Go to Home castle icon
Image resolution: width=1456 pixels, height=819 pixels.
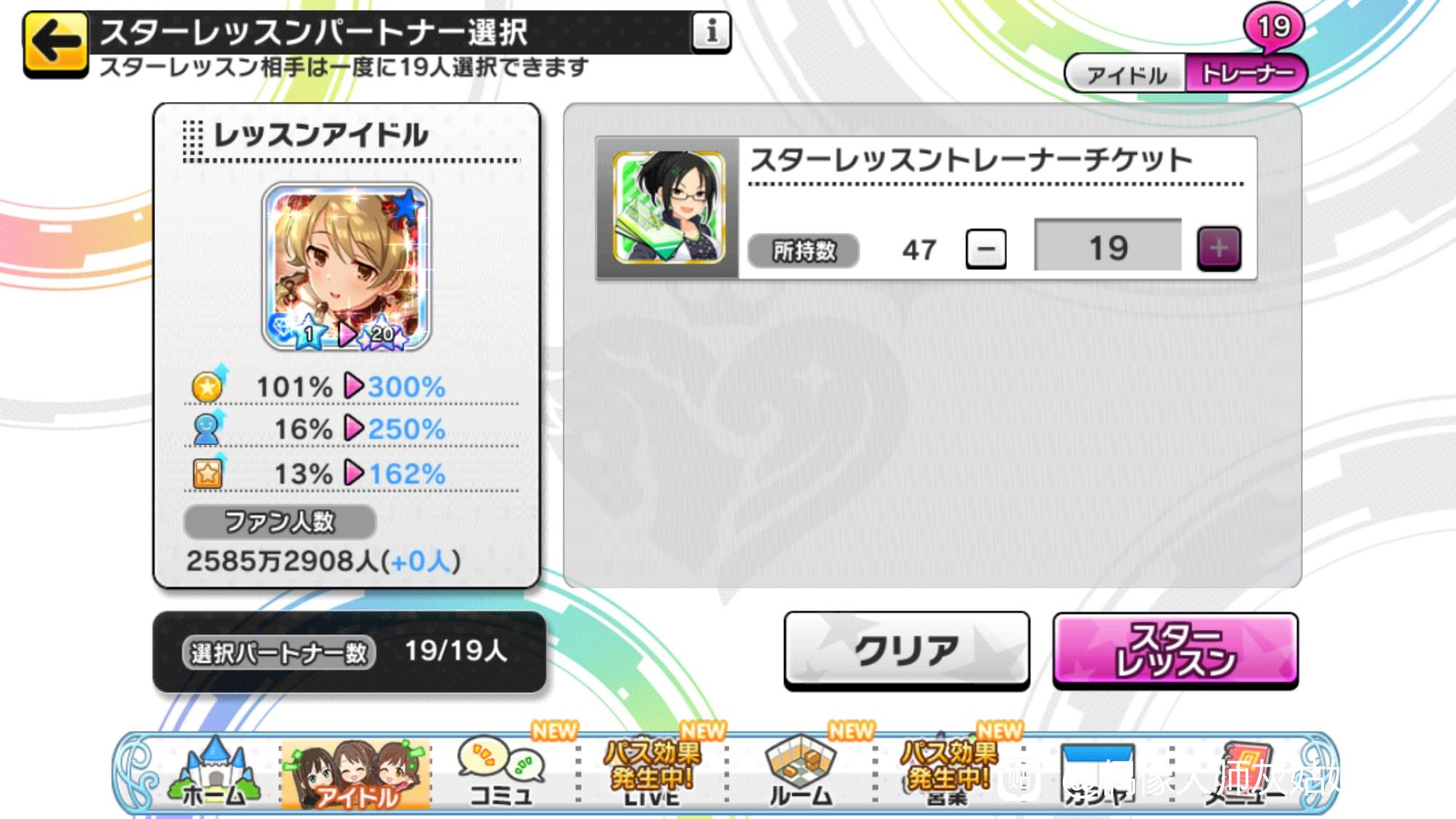213,772
